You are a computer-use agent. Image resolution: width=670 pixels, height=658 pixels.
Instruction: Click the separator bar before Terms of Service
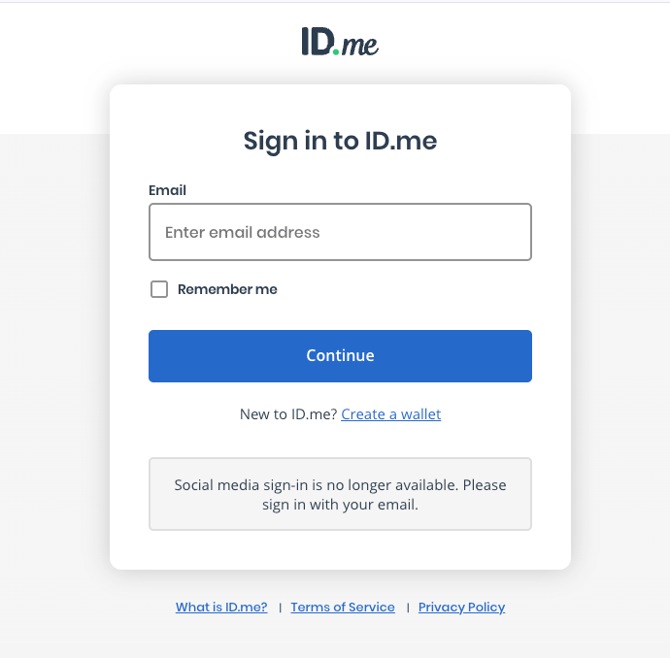pos(280,607)
